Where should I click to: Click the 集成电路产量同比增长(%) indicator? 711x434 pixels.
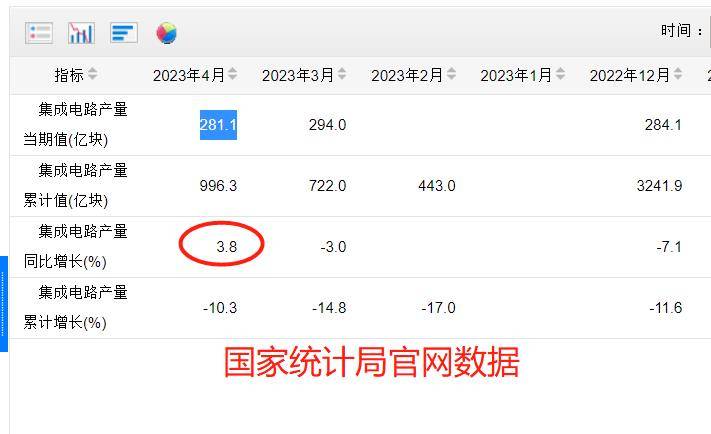[75, 247]
